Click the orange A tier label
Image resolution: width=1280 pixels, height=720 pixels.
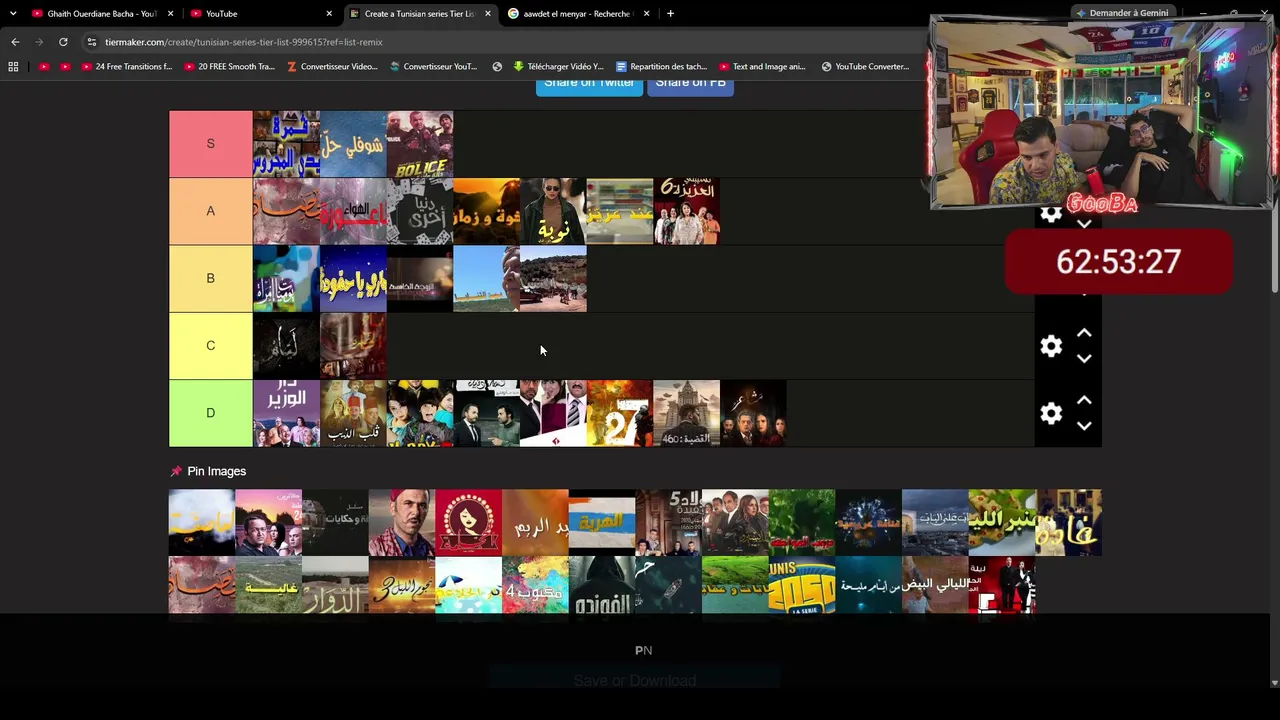(x=210, y=211)
